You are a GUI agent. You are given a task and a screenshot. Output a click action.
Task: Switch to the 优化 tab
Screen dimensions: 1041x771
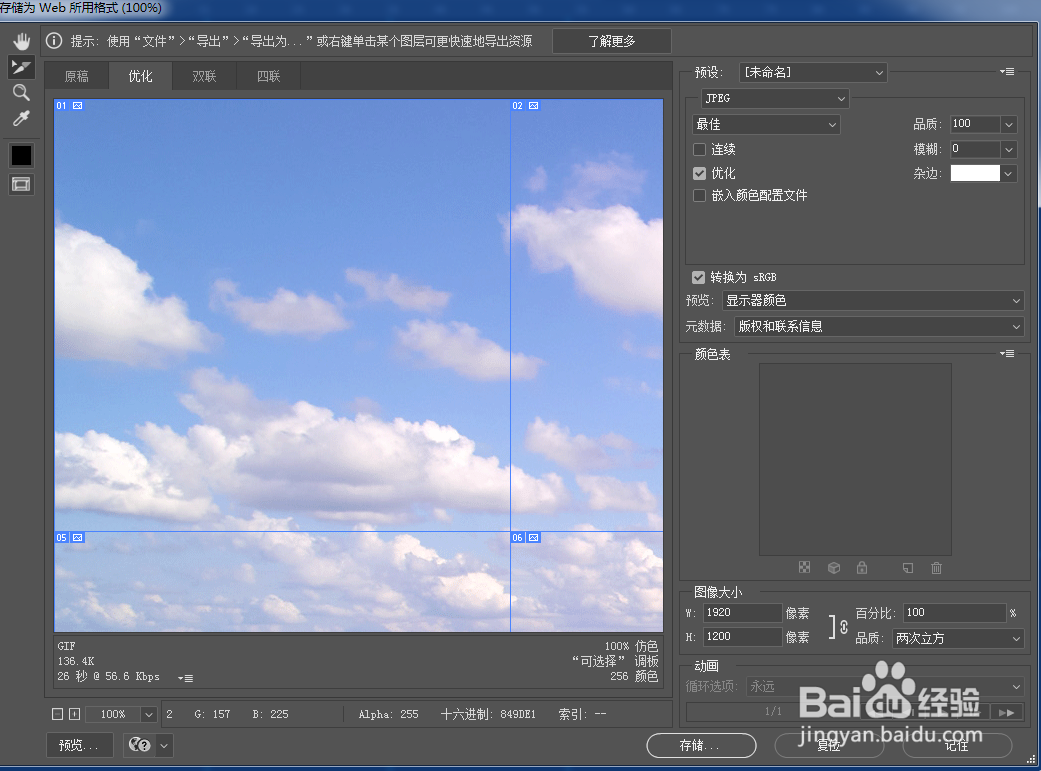(140, 76)
